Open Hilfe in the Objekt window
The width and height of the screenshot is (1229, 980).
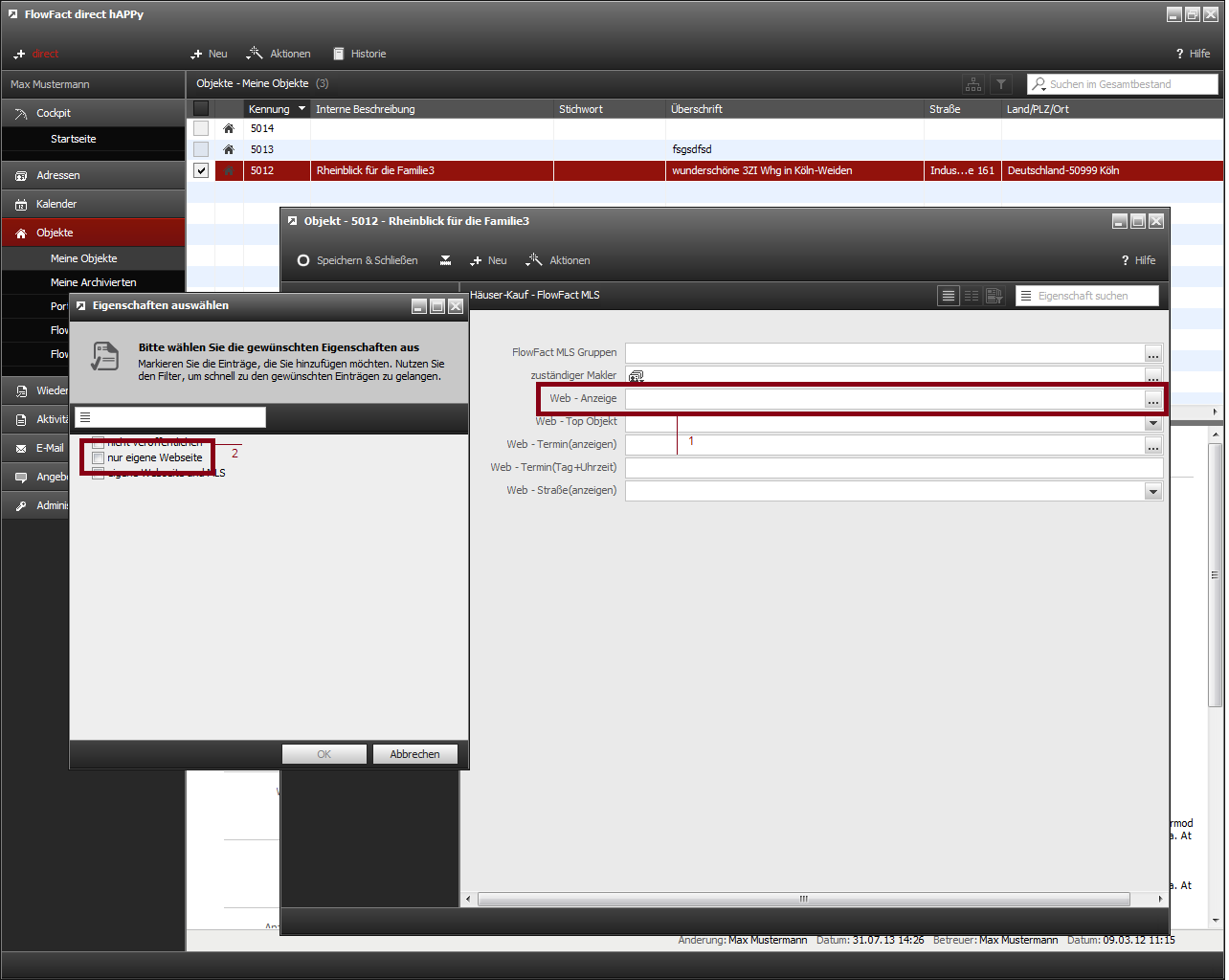tap(1138, 260)
